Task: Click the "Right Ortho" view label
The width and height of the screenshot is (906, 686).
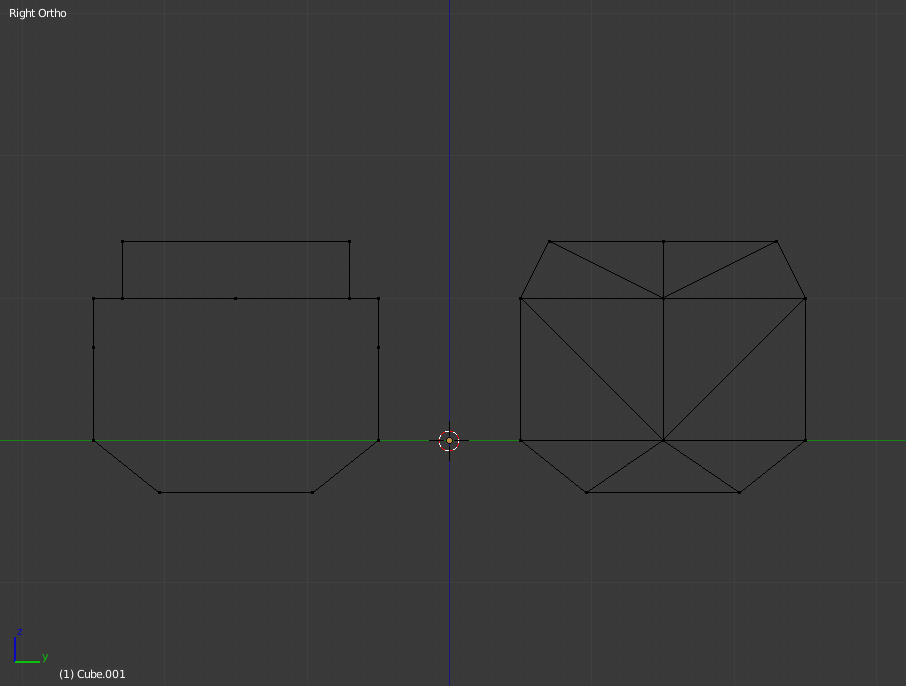Action: [x=38, y=13]
